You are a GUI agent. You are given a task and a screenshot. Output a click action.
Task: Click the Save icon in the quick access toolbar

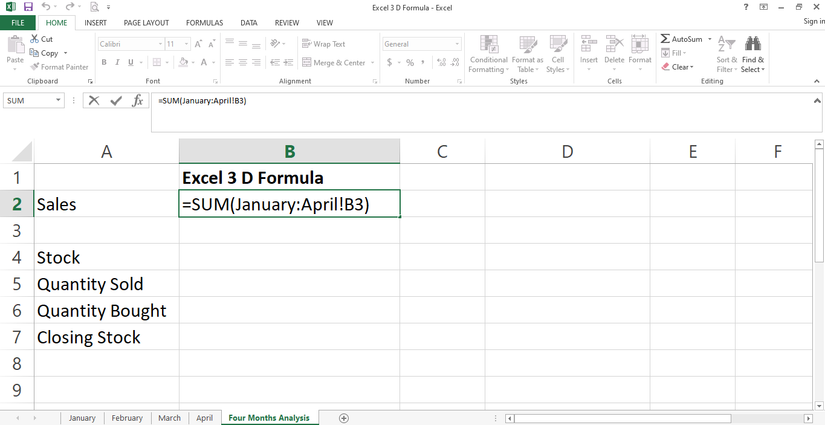[27, 7]
